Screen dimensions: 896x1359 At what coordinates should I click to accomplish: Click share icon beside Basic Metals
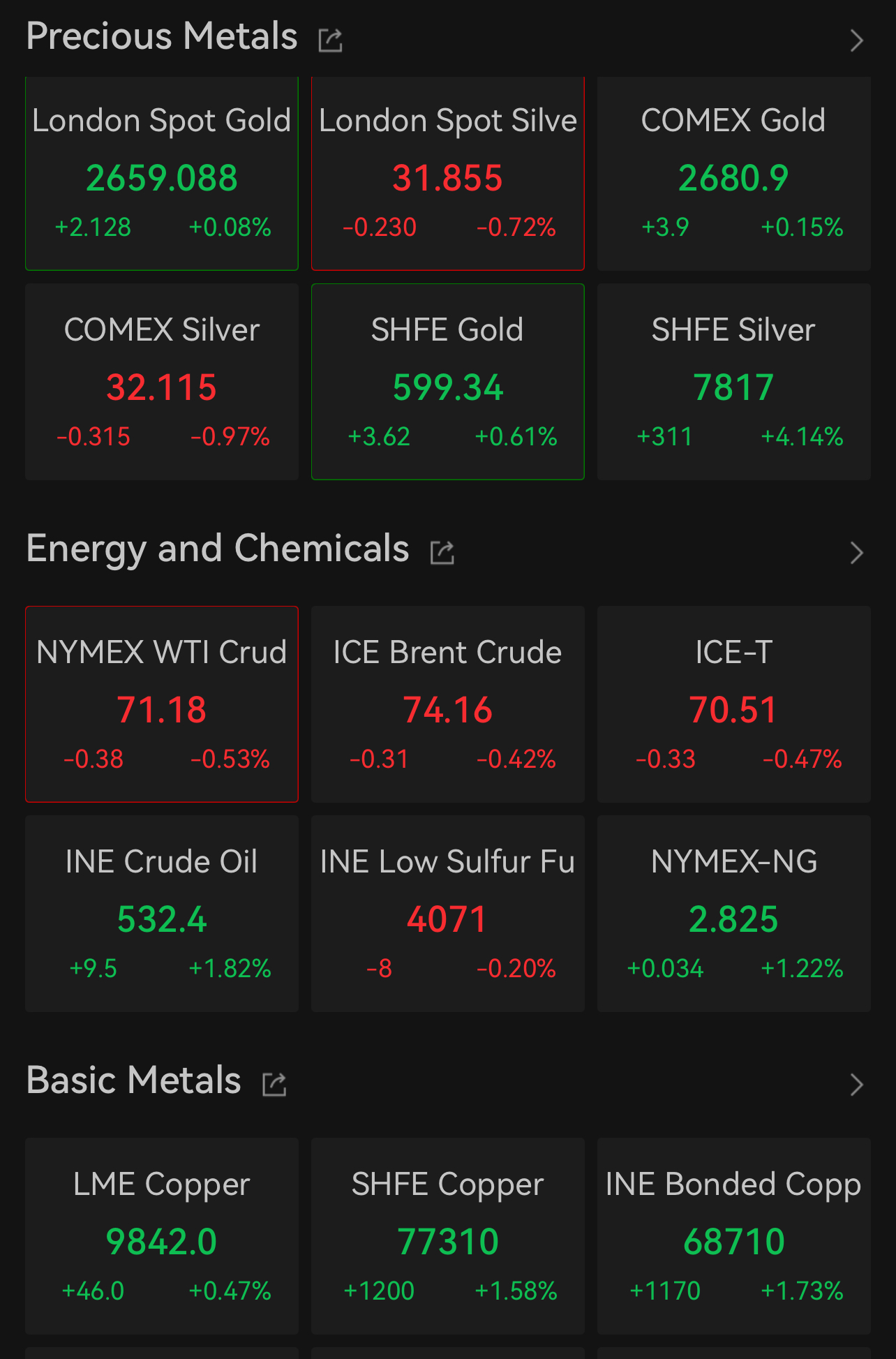pos(274,1084)
